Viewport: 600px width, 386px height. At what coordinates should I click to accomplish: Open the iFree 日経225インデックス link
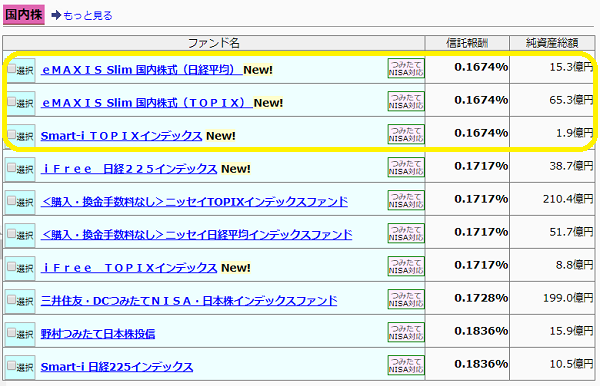coord(129,169)
